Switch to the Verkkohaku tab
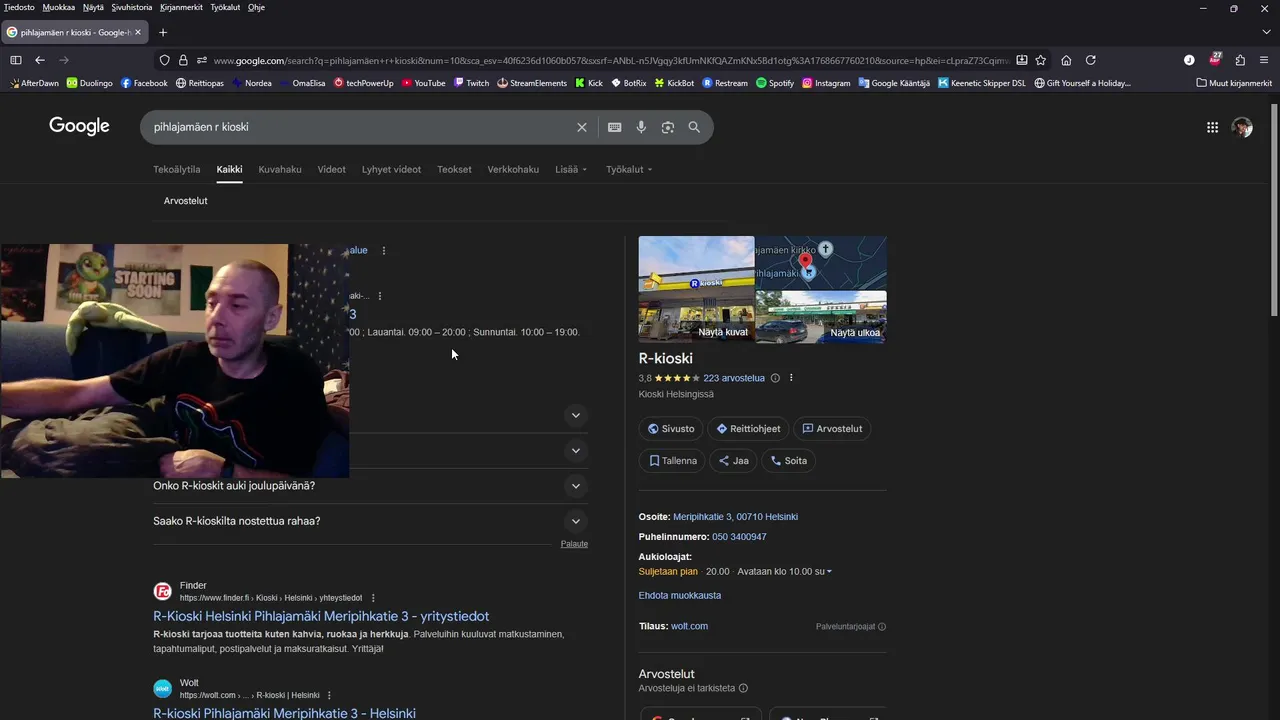1280x720 pixels. (513, 169)
